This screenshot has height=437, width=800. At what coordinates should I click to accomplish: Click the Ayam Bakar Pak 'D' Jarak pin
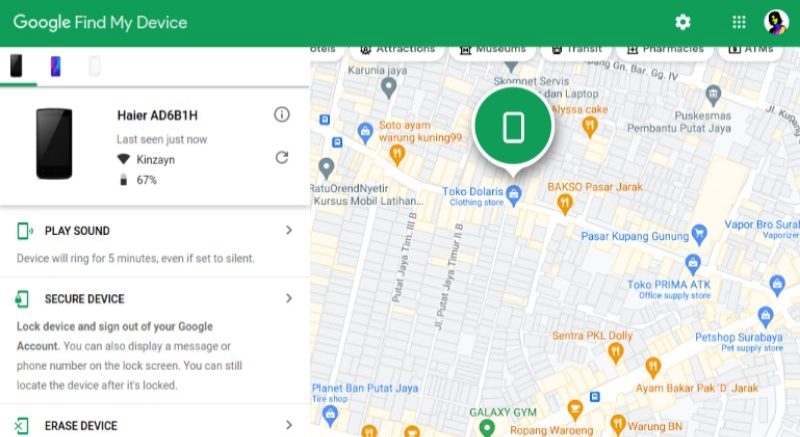click(x=653, y=368)
